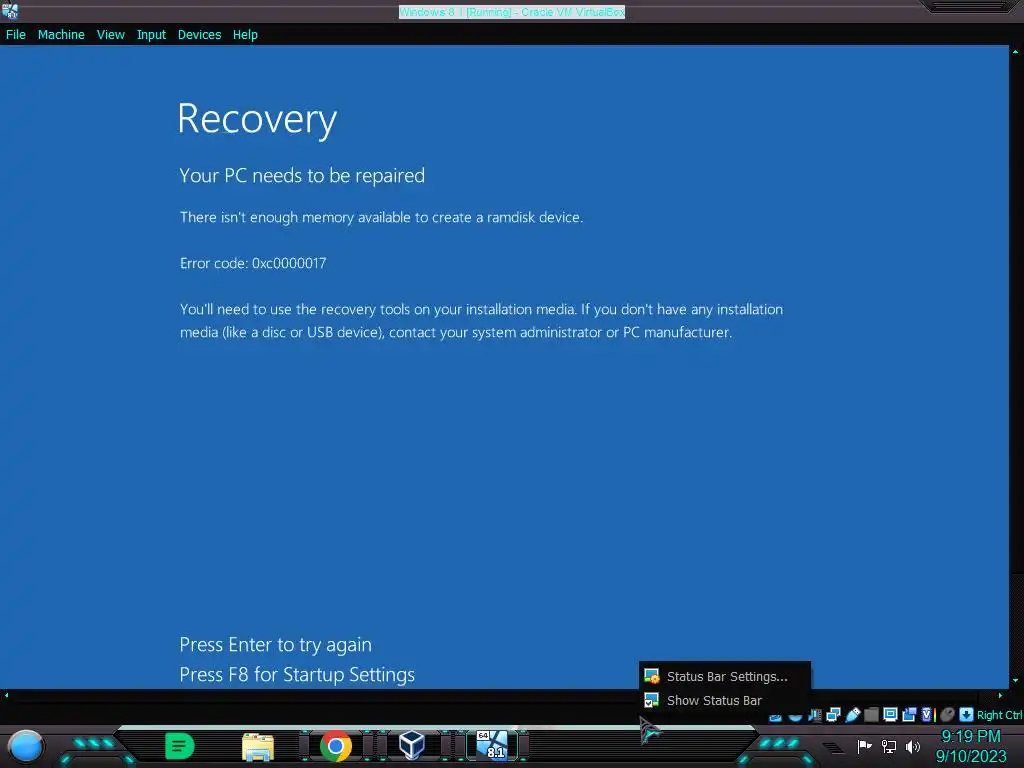Click the 'Recovery' heading
The width and height of the screenshot is (1024, 768).
click(x=257, y=120)
